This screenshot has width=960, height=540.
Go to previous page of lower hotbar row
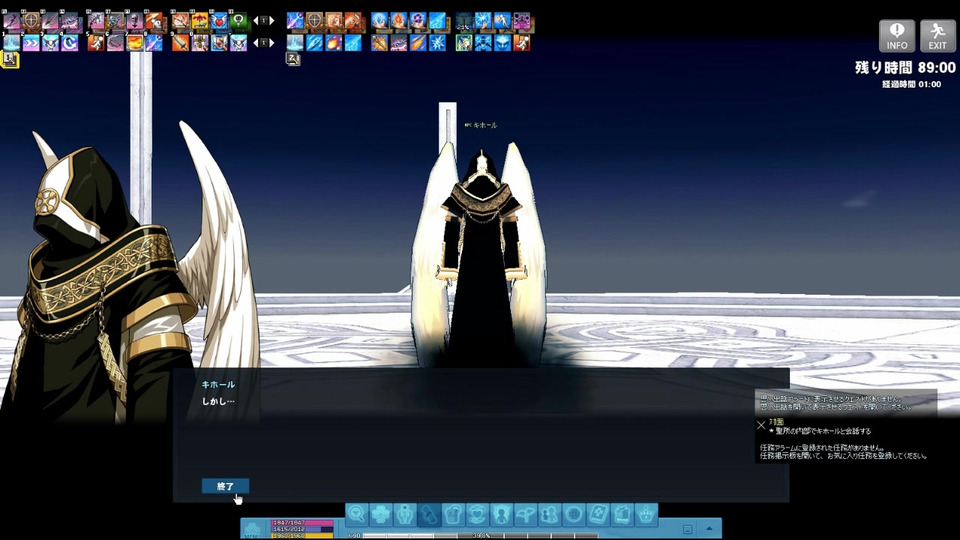pyautogui.click(x=255, y=42)
